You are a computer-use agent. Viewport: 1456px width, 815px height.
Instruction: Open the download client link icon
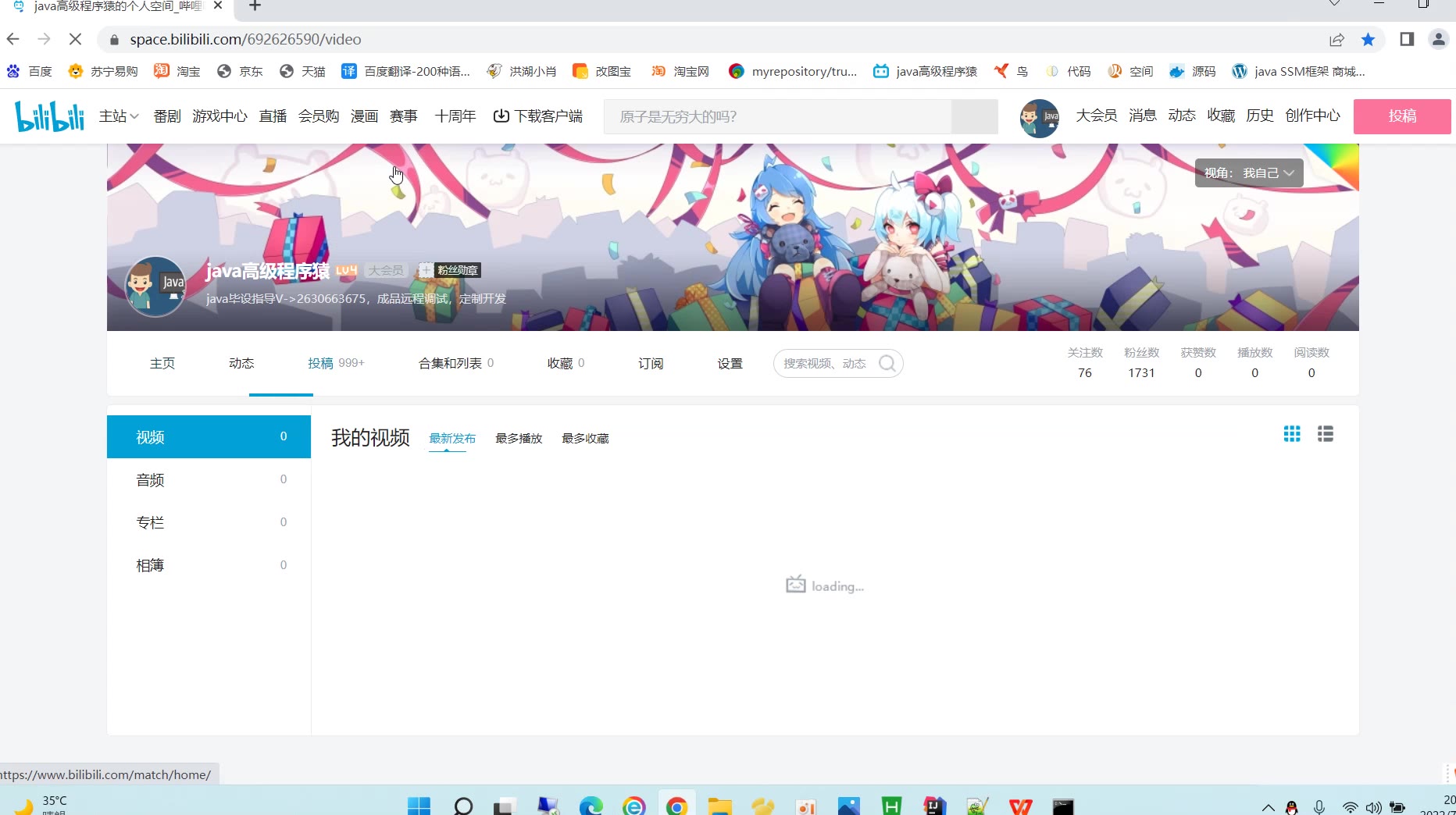point(501,116)
